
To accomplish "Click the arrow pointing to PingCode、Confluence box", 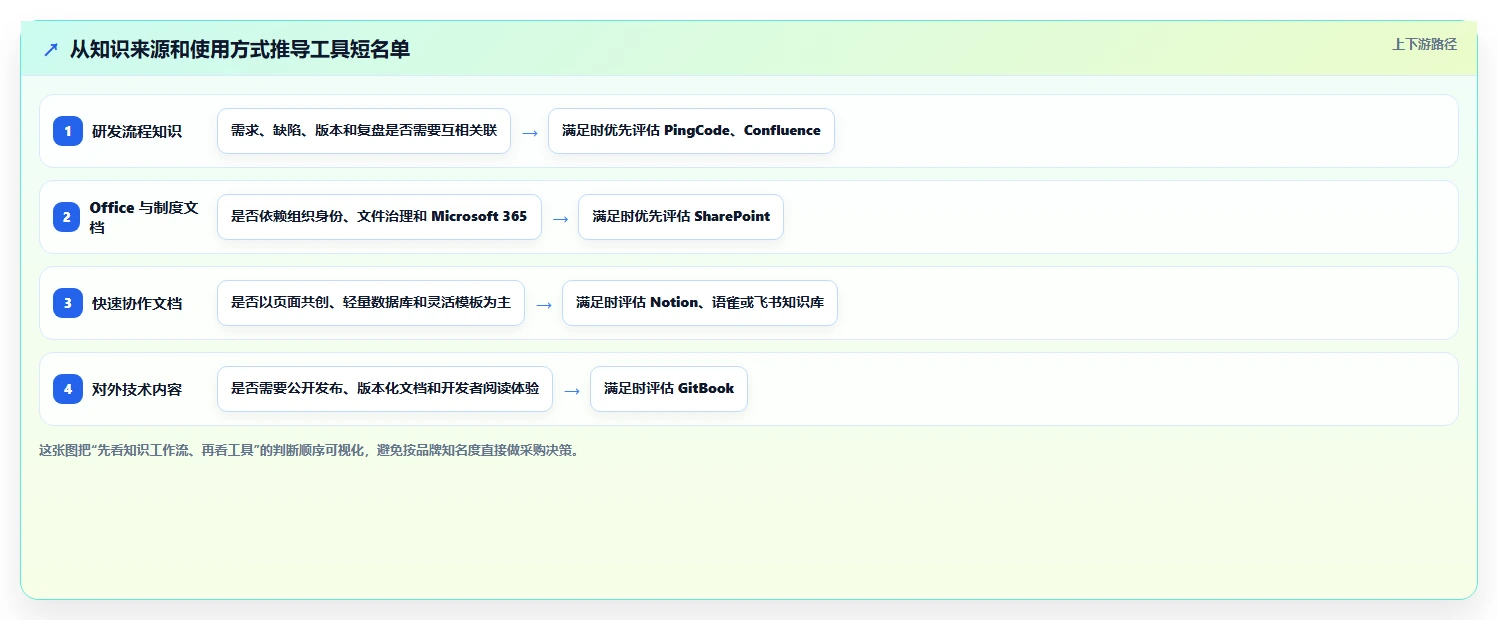I will [x=530, y=132].
